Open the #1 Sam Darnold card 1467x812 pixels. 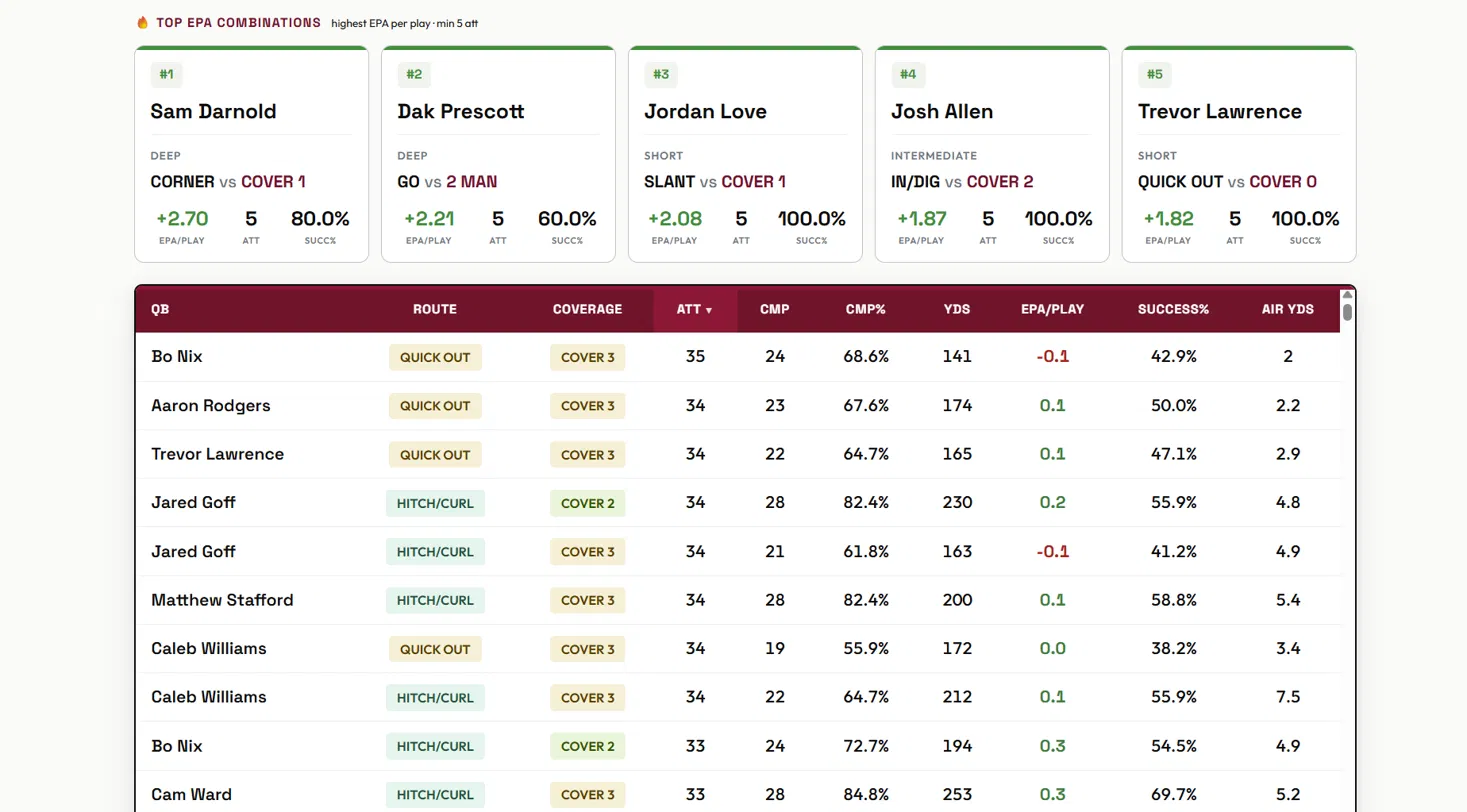coord(251,154)
